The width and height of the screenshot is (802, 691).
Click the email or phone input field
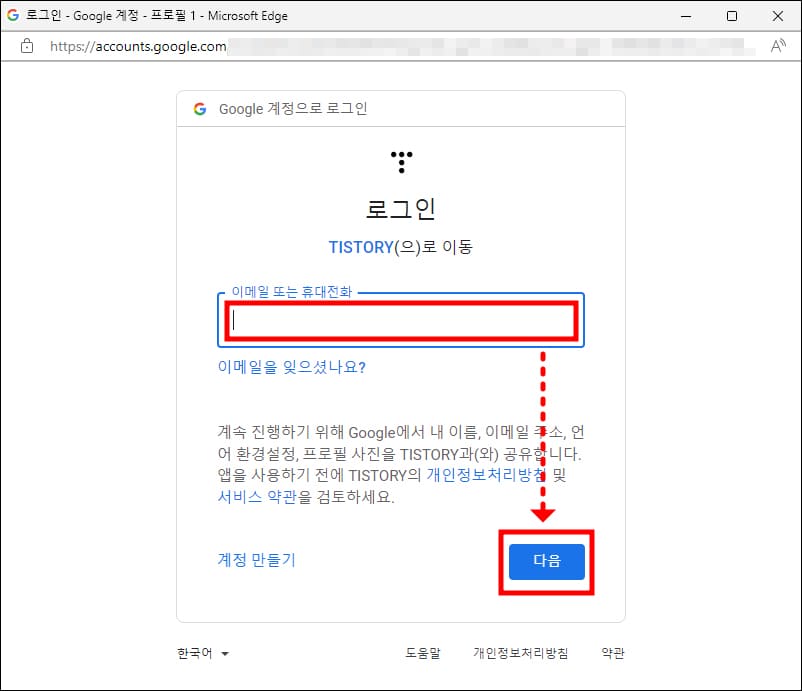tap(400, 319)
